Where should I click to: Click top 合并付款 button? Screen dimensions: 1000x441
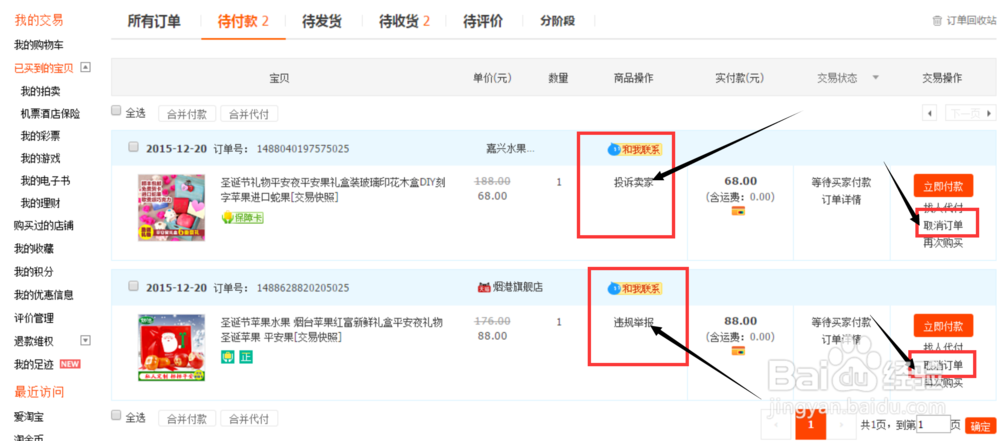[187, 115]
